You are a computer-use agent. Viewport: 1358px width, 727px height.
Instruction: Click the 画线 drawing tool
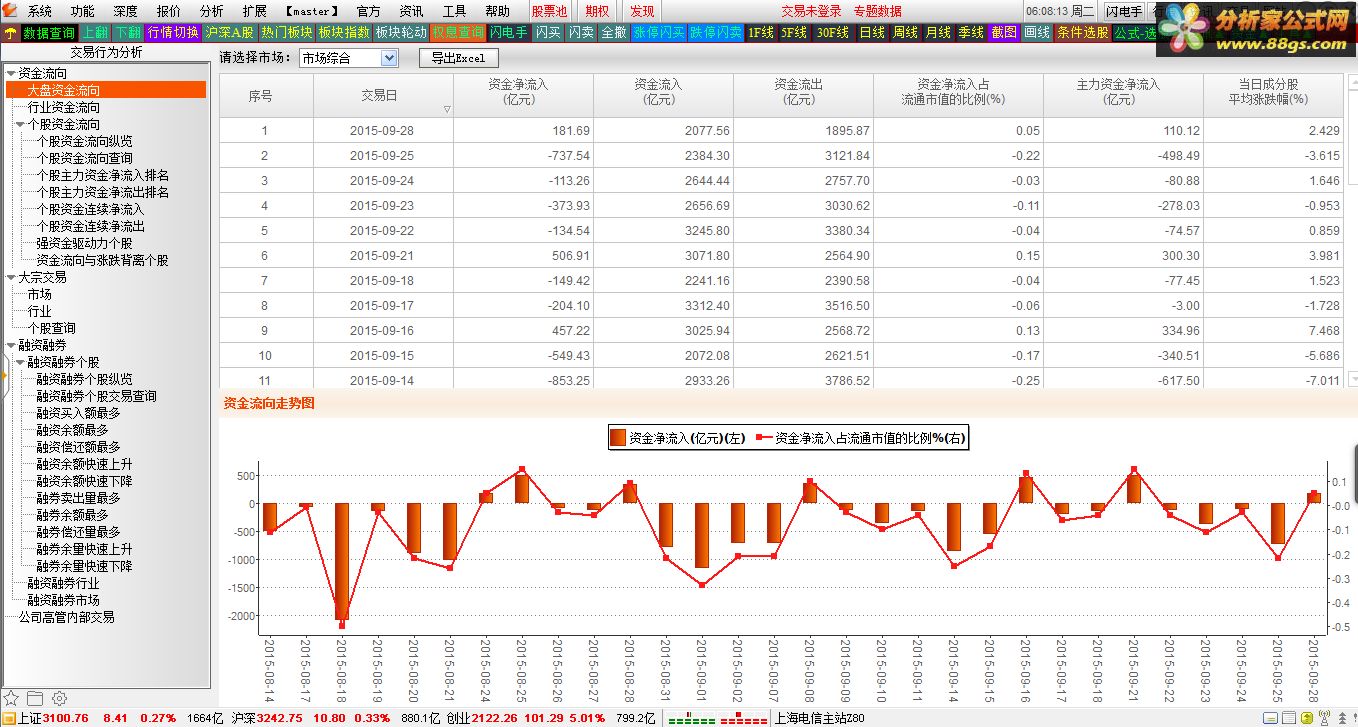pos(1037,33)
